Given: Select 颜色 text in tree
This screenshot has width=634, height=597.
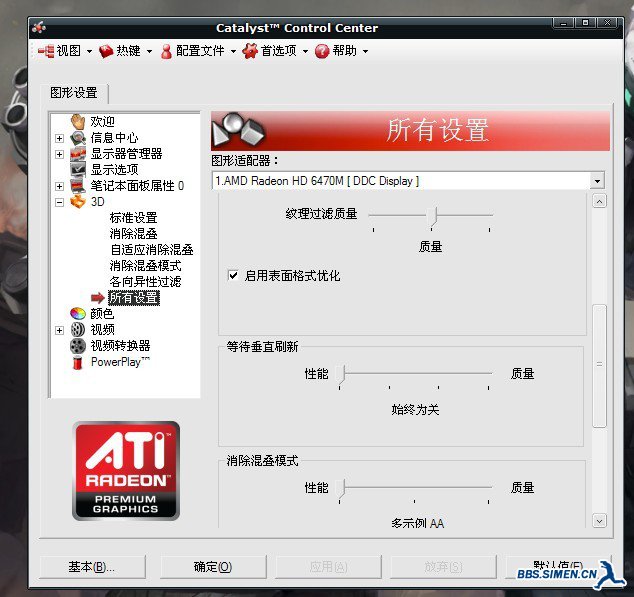Looking at the screenshot, I should click(102, 313).
